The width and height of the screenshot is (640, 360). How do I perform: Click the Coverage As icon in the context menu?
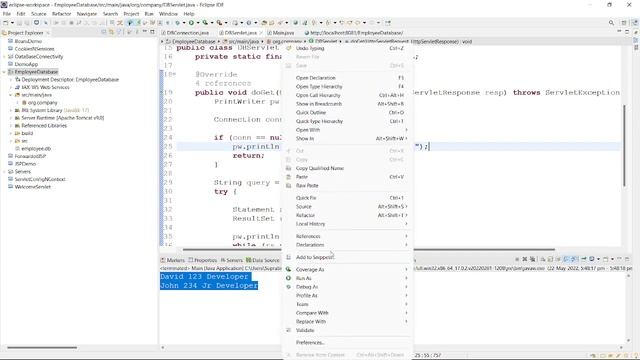point(289,269)
